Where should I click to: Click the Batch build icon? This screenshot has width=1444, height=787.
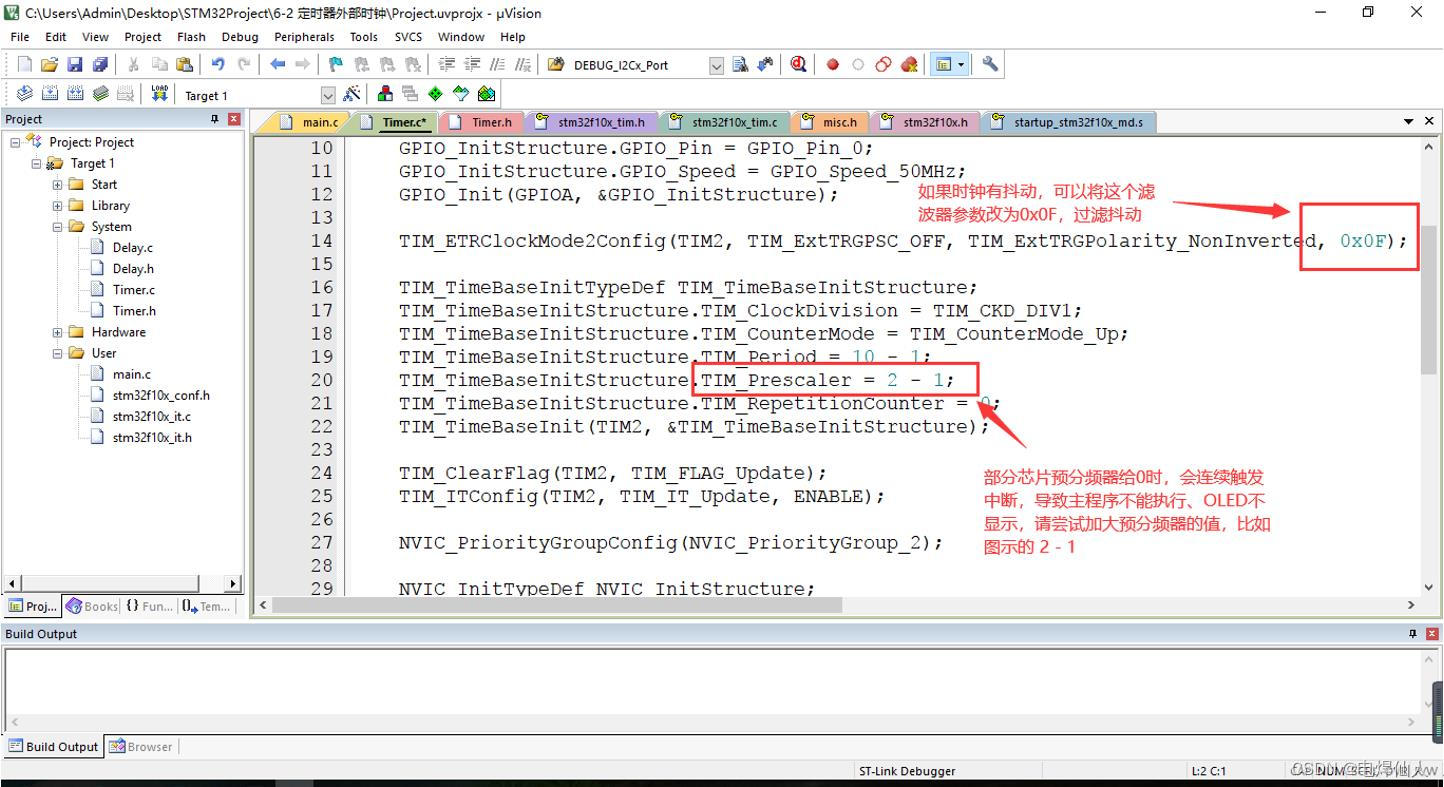pyautogui.click(x=100, y=94)
